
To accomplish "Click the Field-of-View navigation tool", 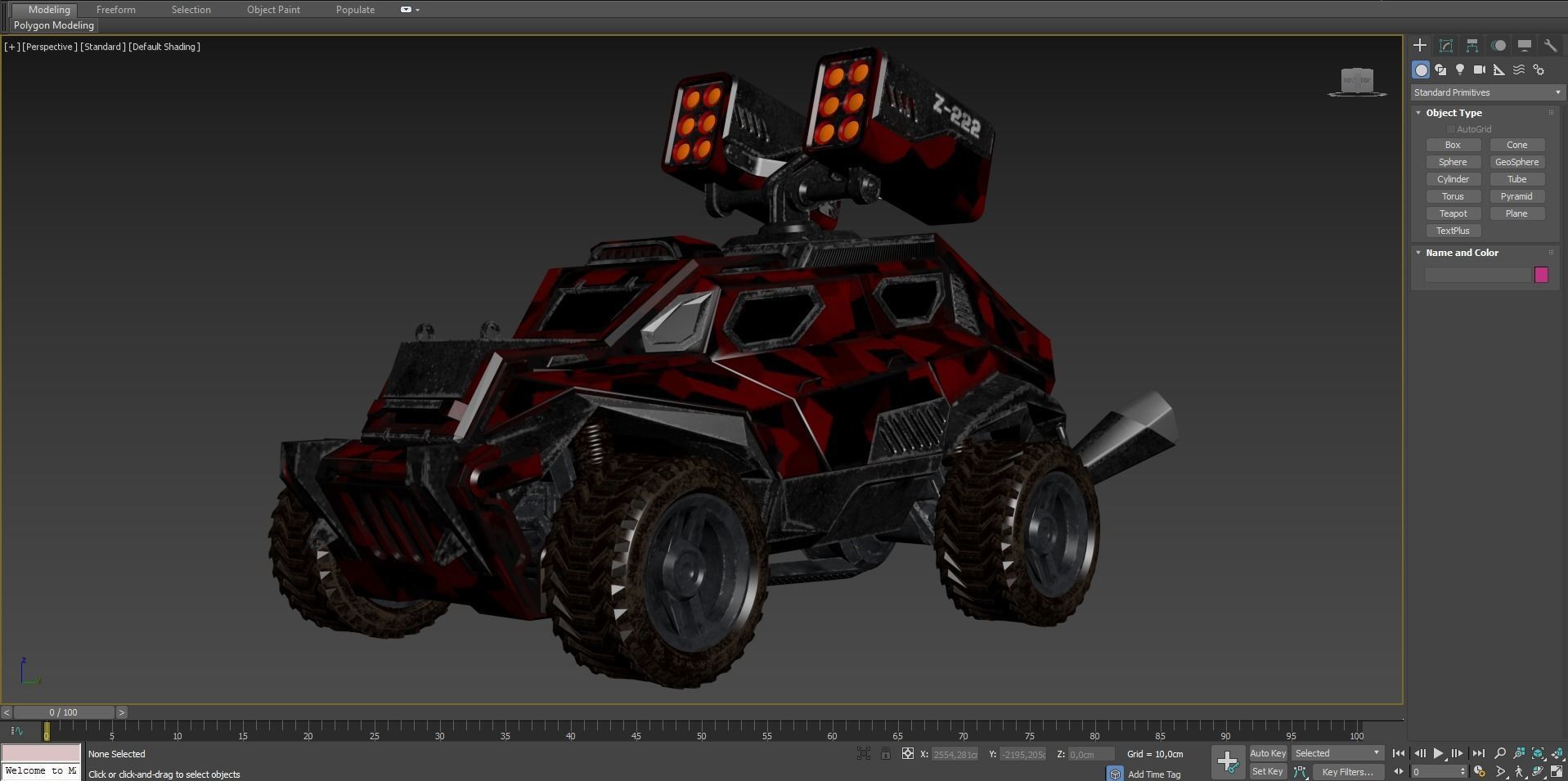I will point(1500,771).
